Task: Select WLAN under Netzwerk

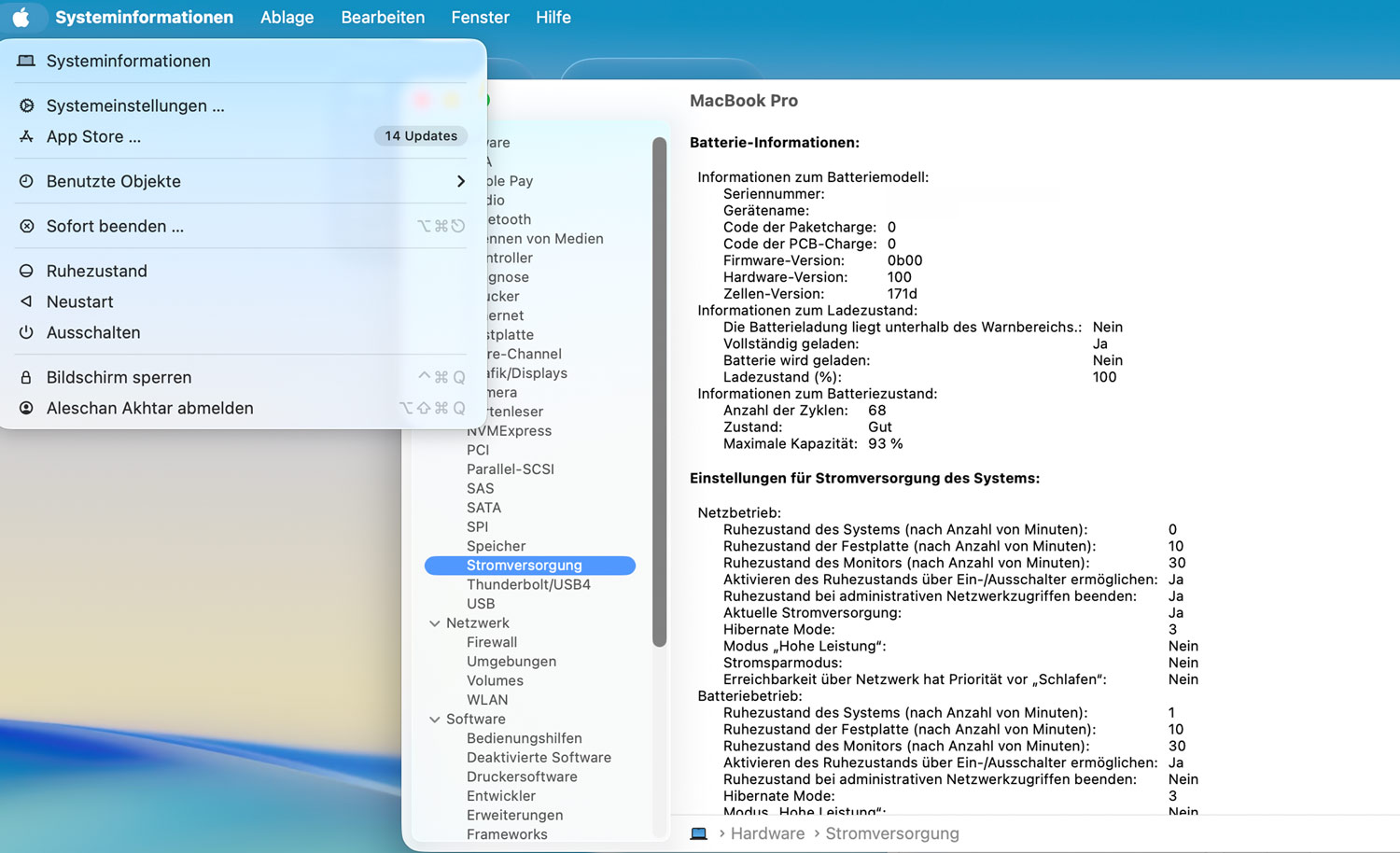Action: point(487,700)
